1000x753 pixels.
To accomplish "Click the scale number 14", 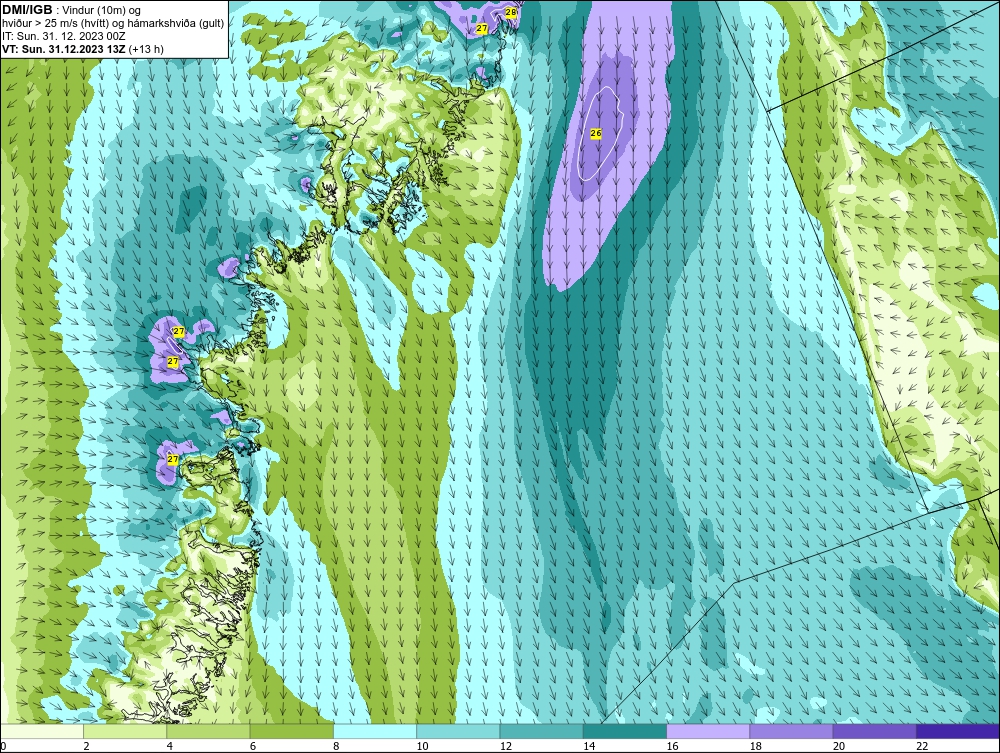I will tap(589, 747).
